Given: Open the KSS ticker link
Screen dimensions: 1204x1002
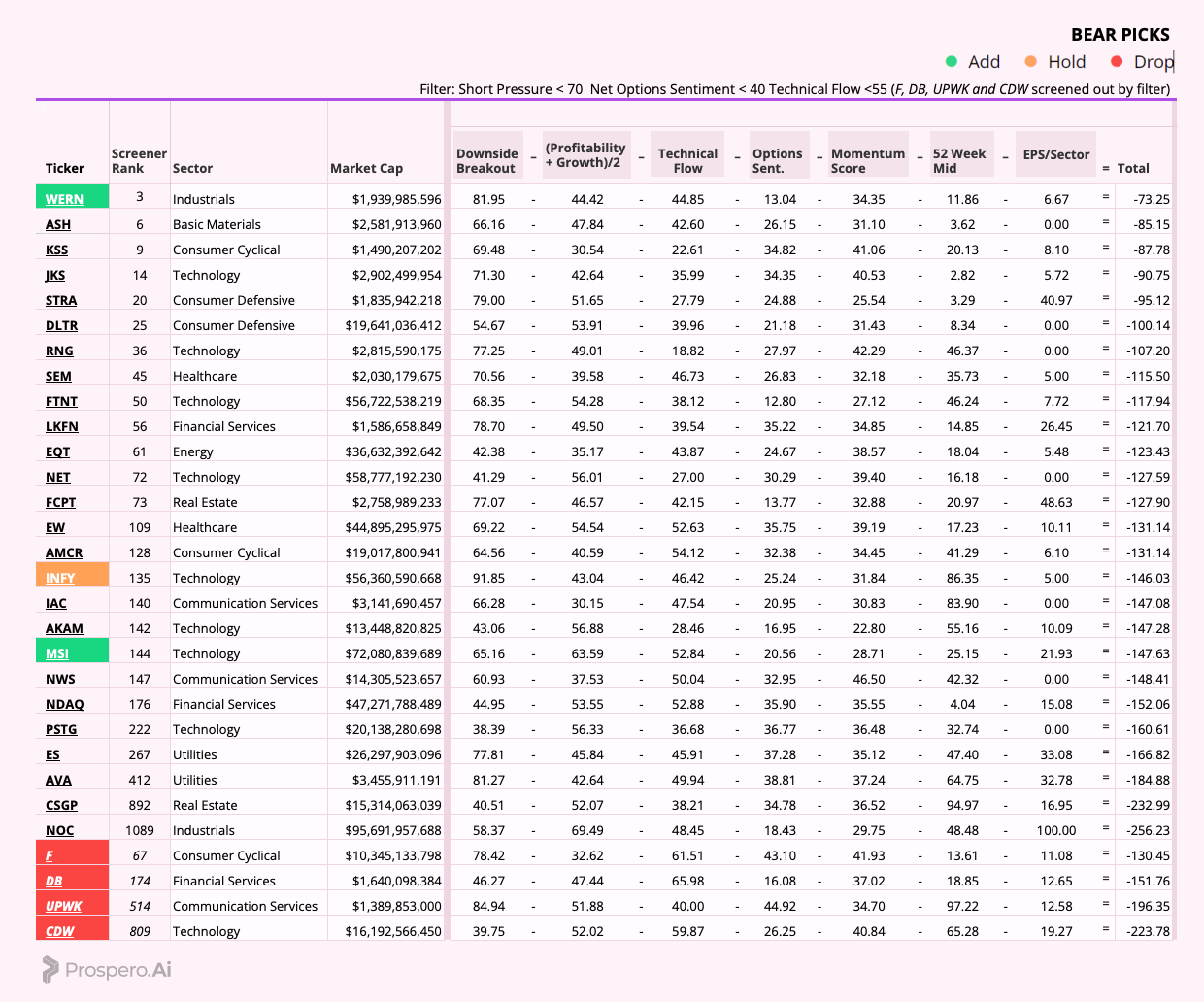Looking at the screenshot, I should [56, 250].
